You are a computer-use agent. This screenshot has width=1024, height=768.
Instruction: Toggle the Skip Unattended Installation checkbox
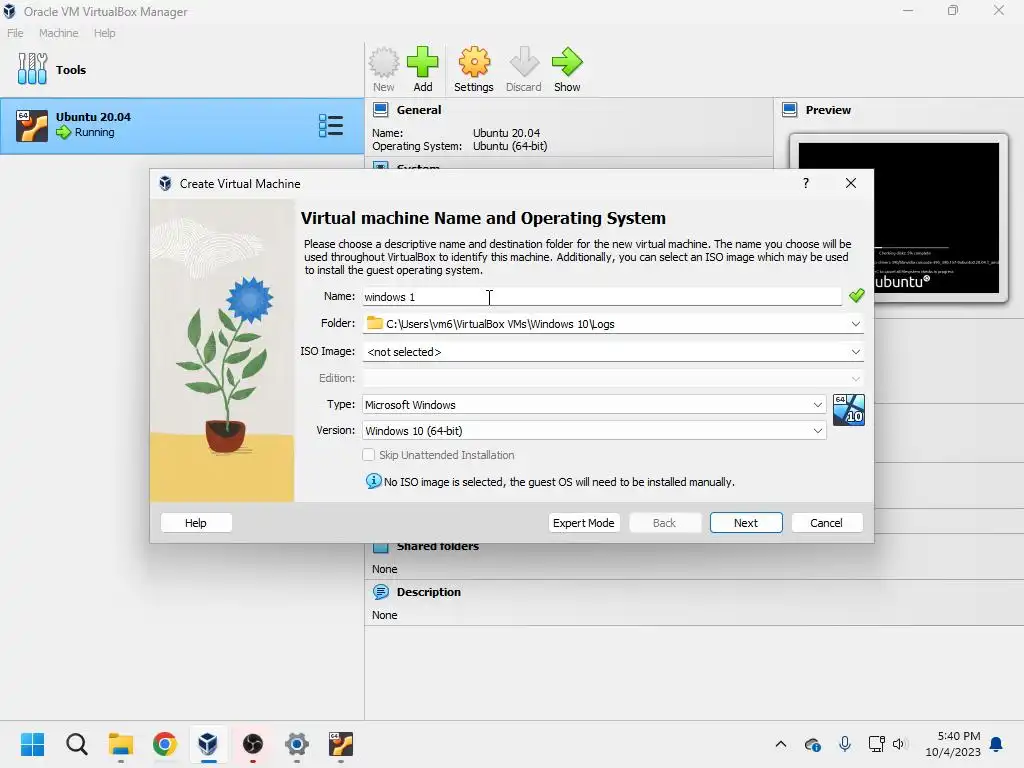coord(369,455)
